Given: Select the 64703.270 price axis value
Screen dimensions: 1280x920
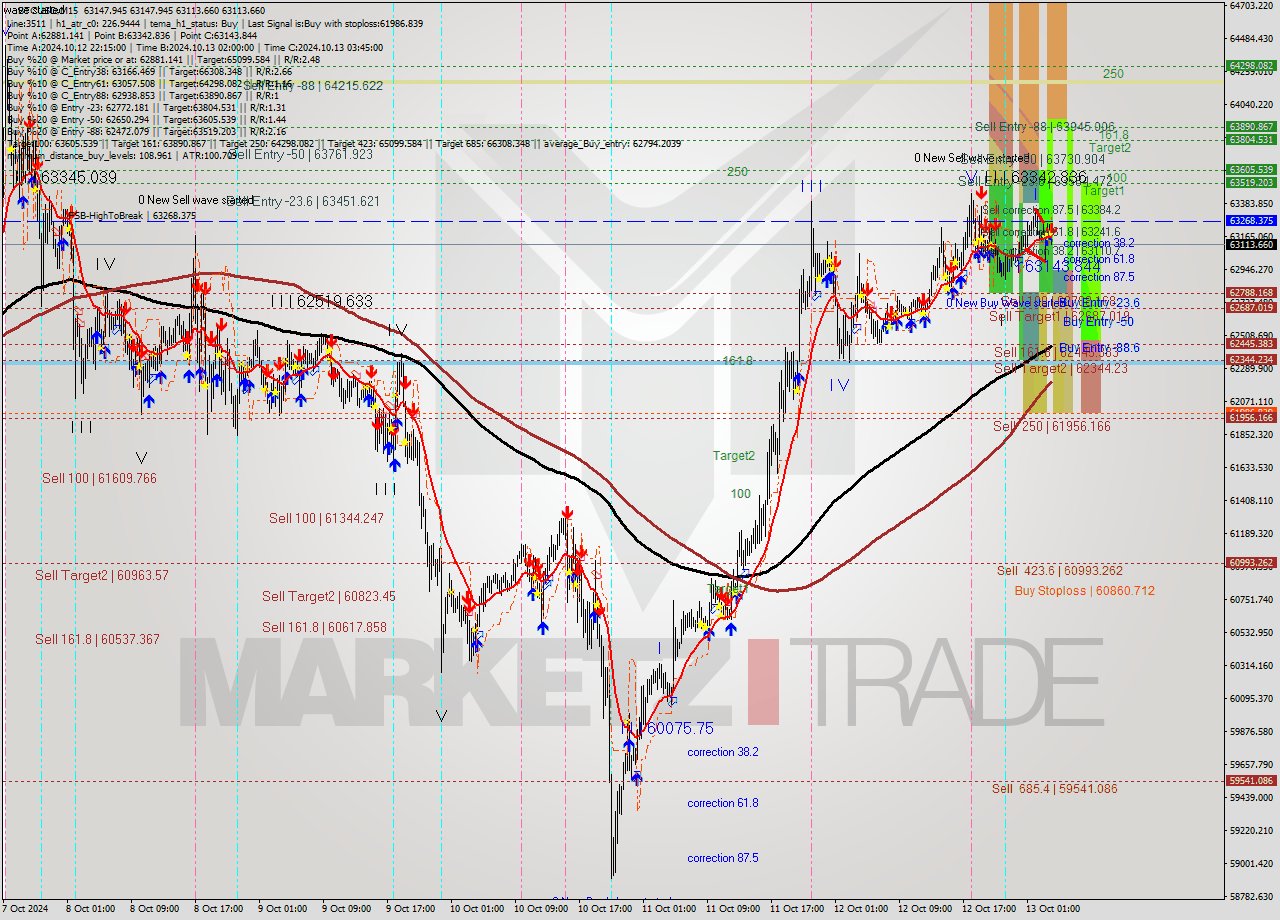Looking at the screenshot, I should pos(1251,6).
